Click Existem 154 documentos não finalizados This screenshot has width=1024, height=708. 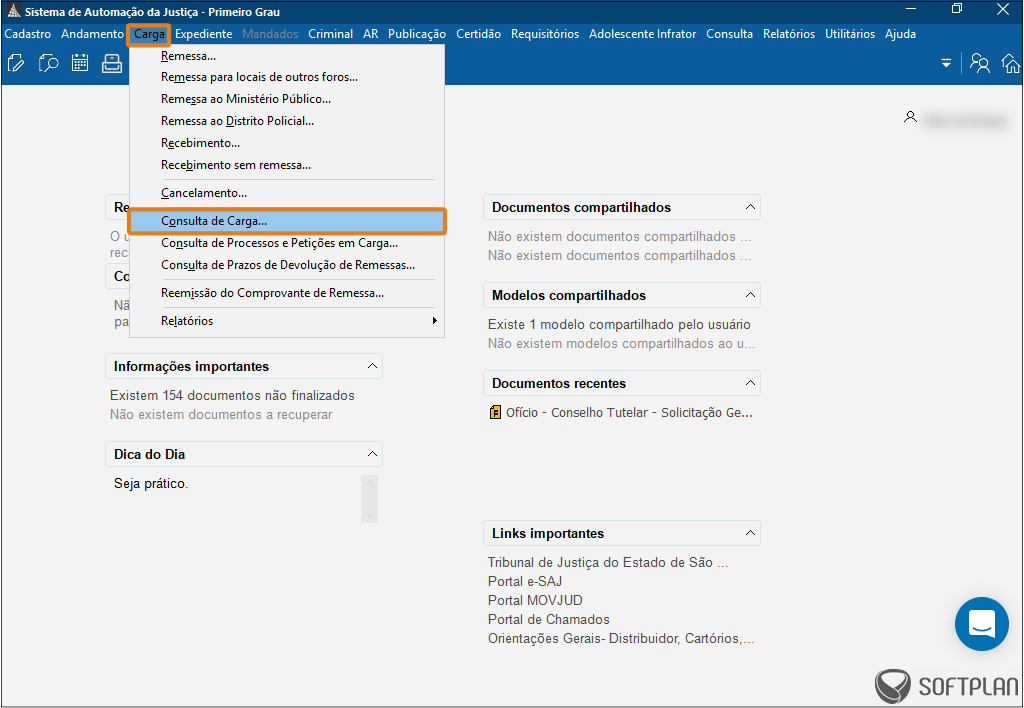pos(232,396)
